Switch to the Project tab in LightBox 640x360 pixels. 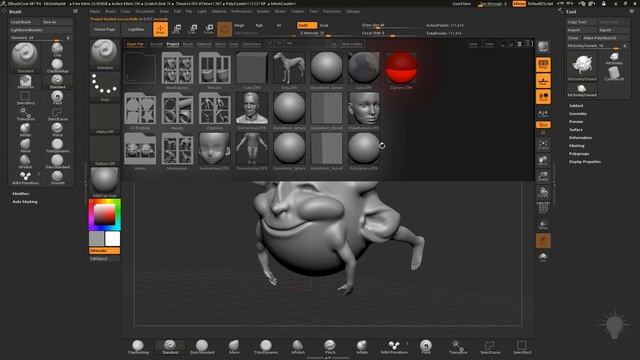173,44
